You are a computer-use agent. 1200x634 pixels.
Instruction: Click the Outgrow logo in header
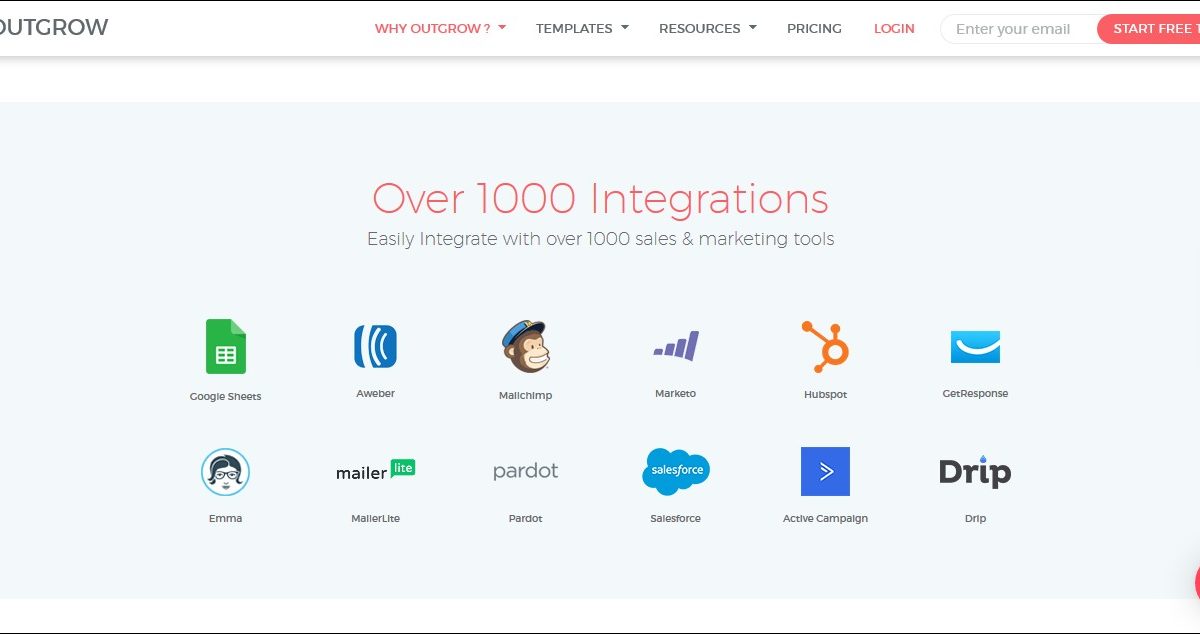(52, 28)
